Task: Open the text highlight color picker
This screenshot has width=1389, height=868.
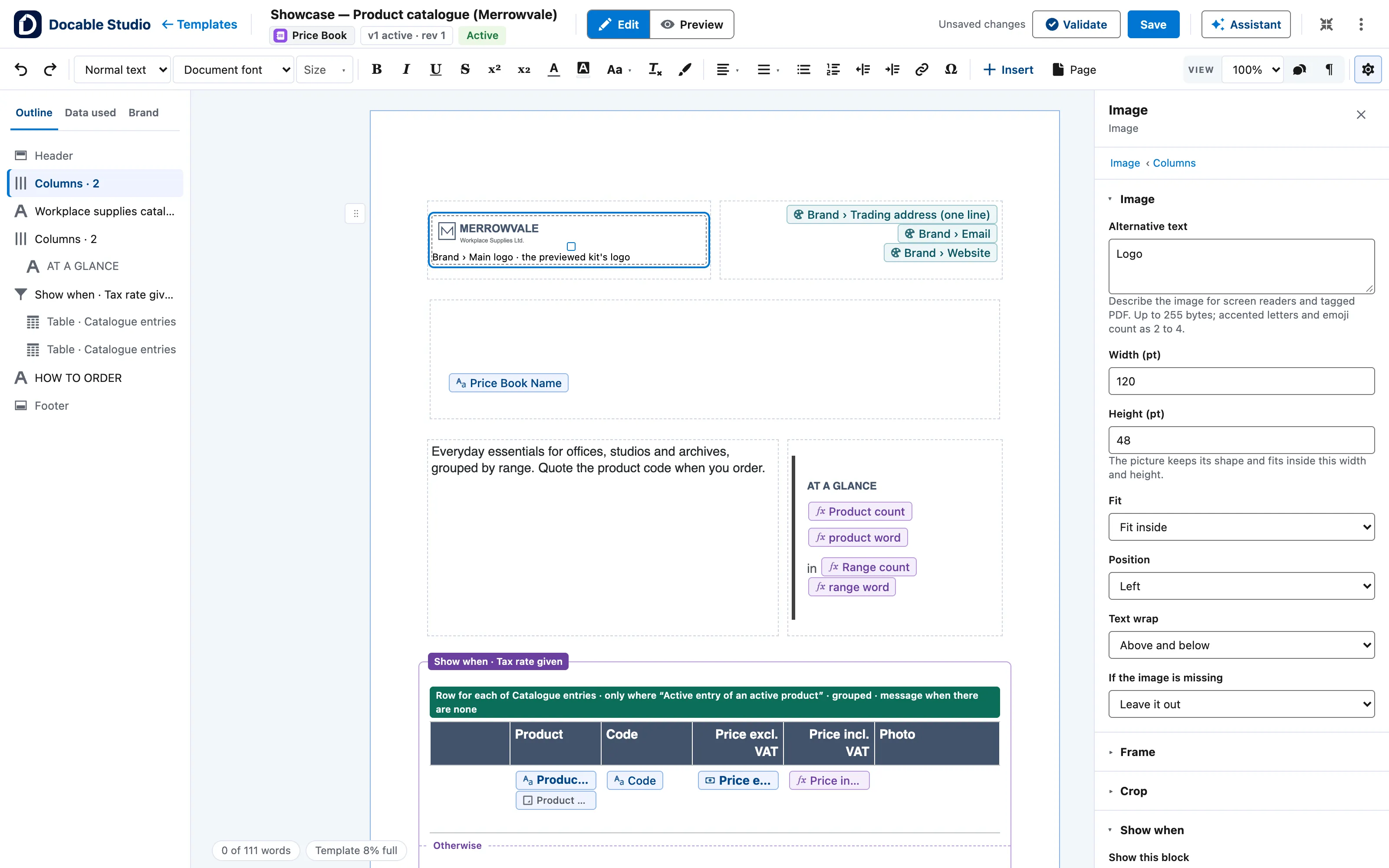Action: pyautogui.click(x=583, y=69)
